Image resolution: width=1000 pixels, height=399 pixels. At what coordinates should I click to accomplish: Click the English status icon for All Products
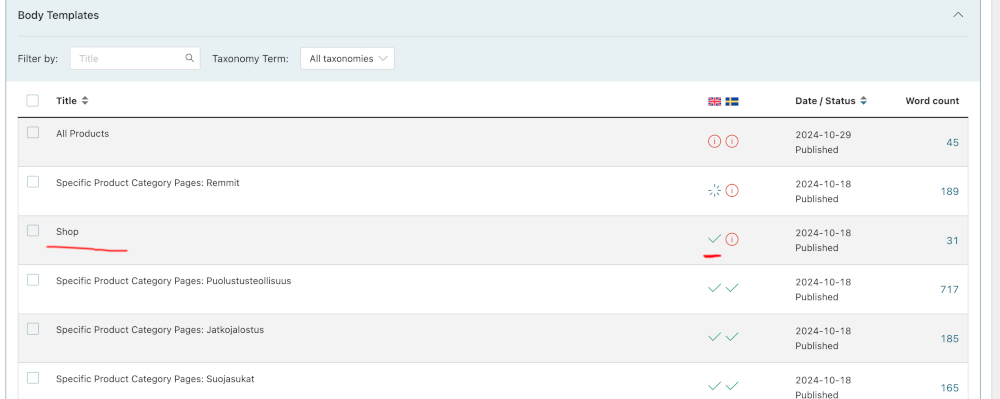(x=714, y=141)
